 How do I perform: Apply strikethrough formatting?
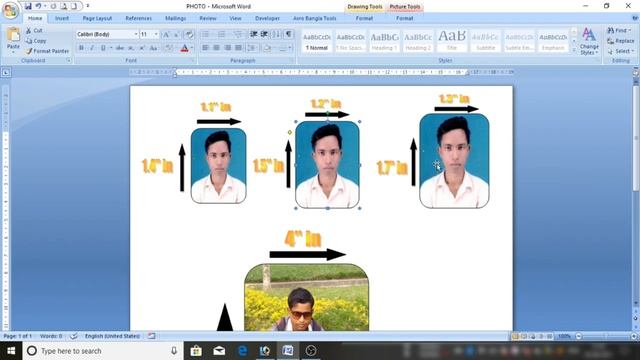pos(120,48)
